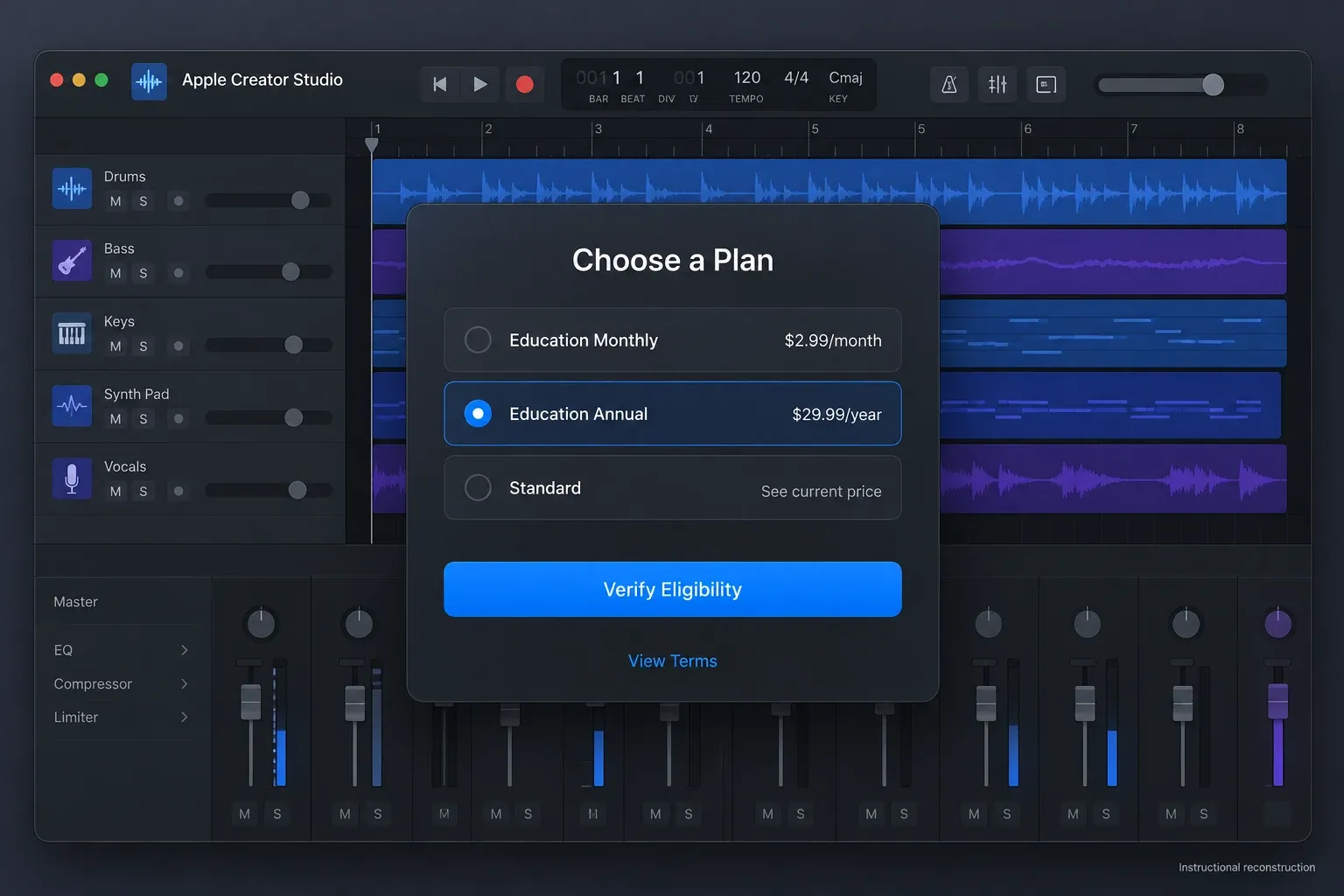Click the Cmaj key display

pyautogui.click(x=845, y=78)
